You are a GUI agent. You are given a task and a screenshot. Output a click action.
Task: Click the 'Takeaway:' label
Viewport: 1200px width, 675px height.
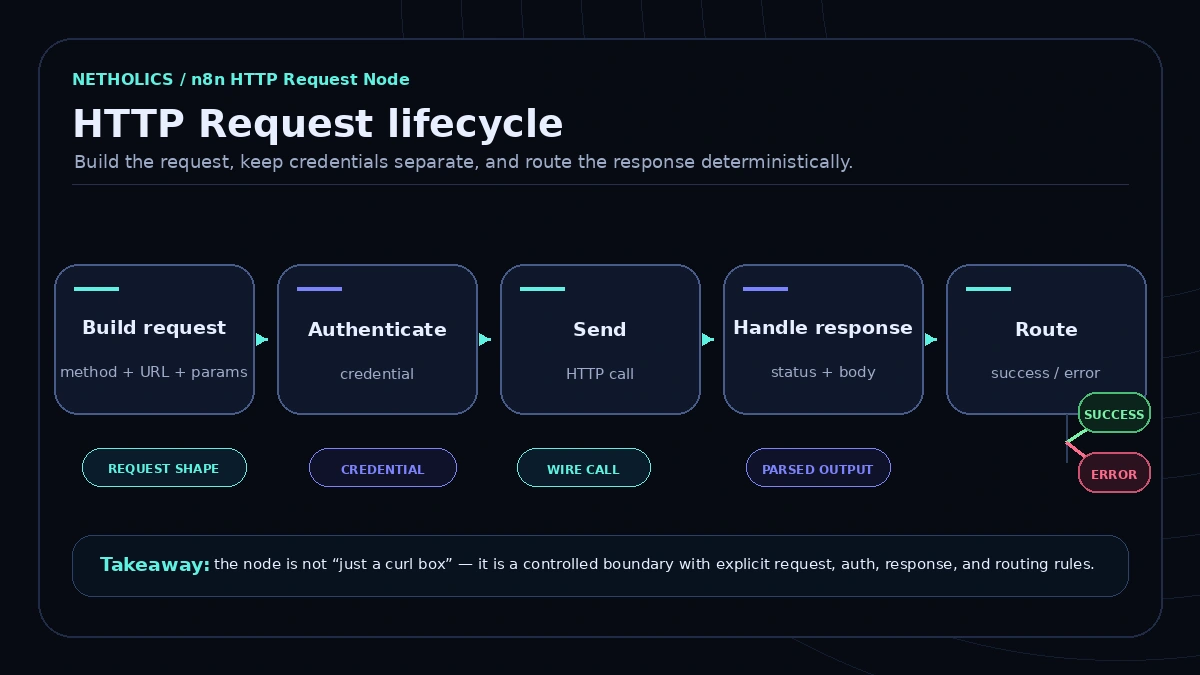pyautogui.click(x=155, y=565)
